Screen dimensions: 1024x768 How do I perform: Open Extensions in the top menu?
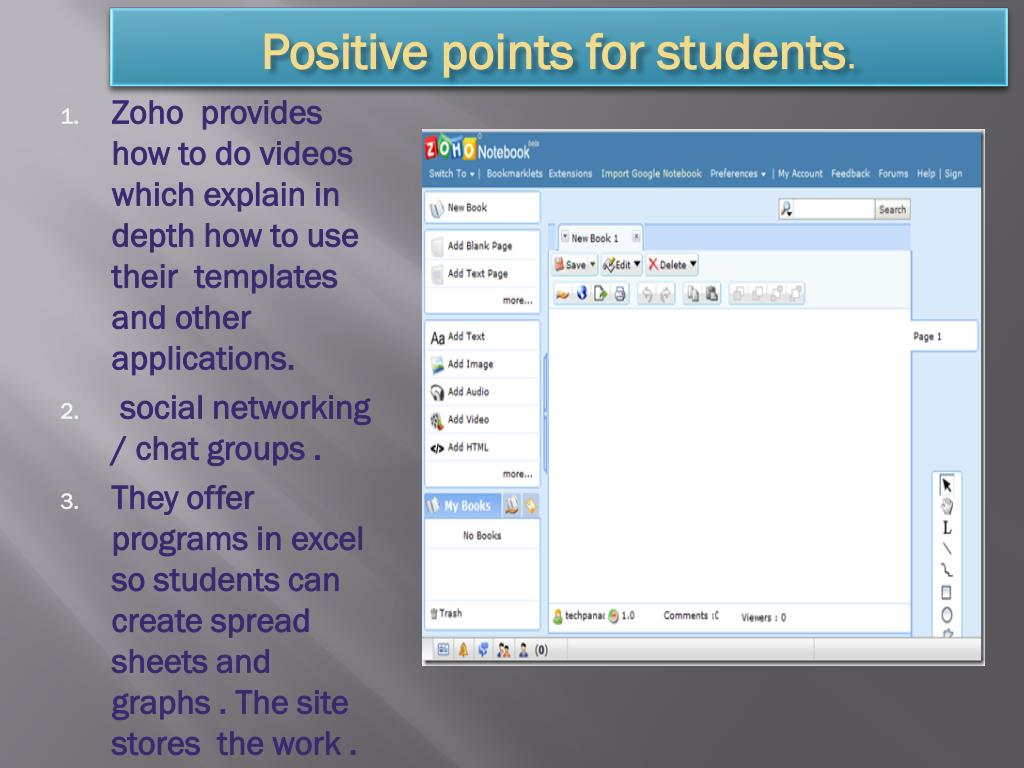coord(570,174)
